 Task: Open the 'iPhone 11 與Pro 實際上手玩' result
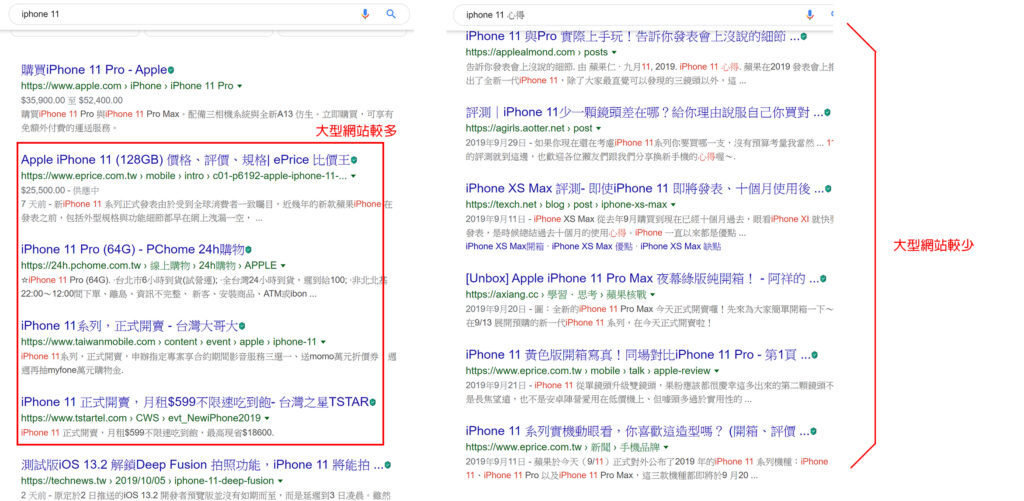point(633,37)
